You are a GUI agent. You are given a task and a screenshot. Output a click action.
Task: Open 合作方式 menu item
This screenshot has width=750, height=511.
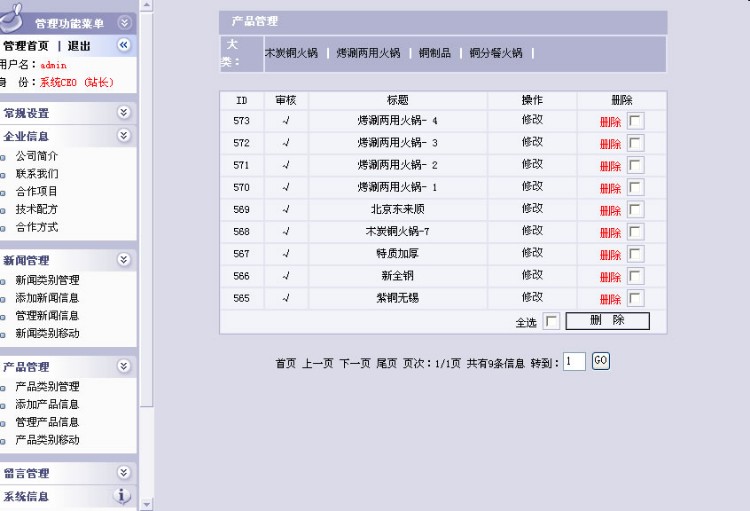pos(37,227)
